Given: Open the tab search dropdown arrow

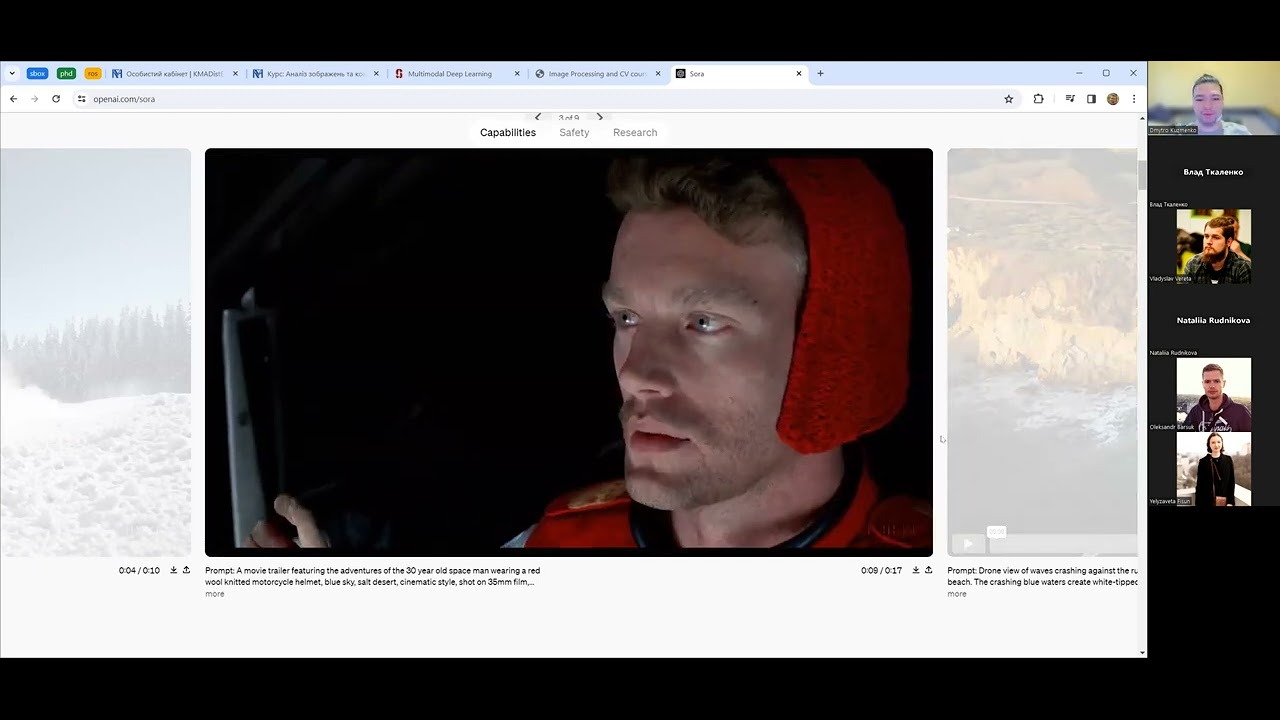Looking at the screenshot, I should pyautogui.click(x=12, y=73).
